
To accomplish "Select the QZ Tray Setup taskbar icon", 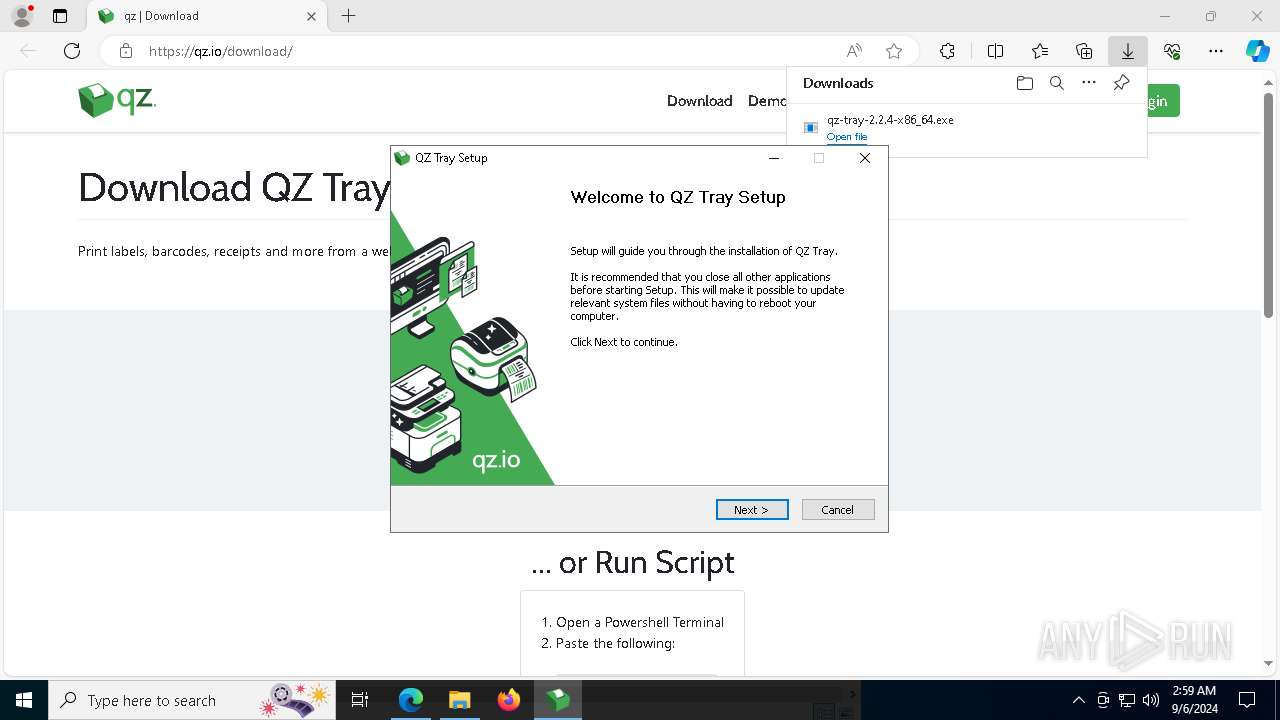I will tap(558, 700).
